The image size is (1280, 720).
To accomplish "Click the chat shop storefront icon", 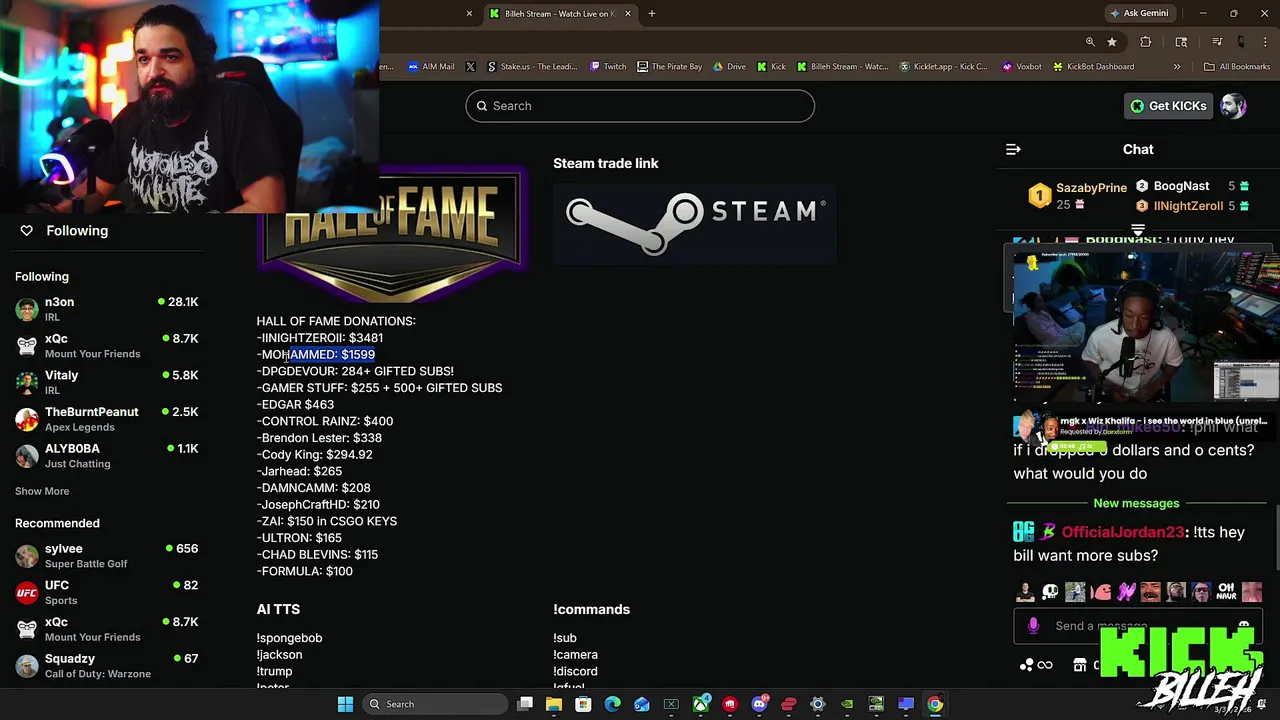I will click(1080, 665).
